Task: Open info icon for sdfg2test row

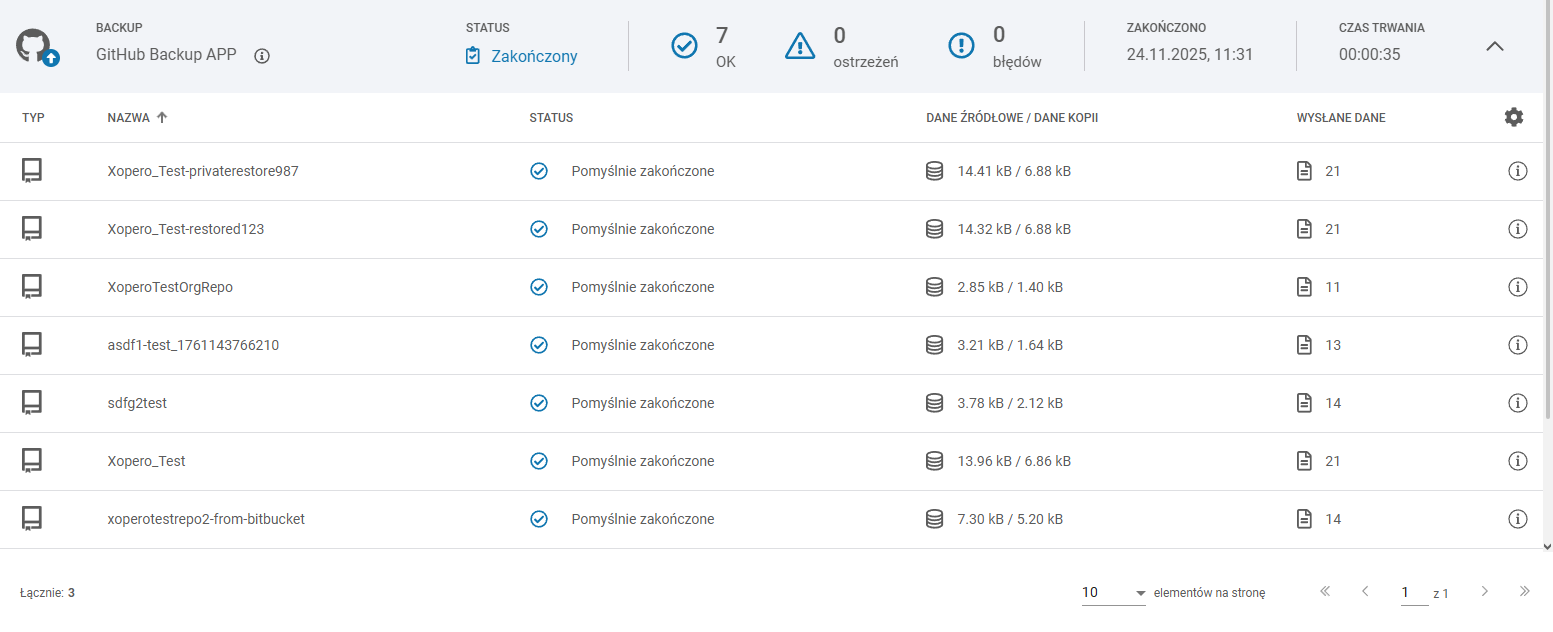Action: (x=1516, y=403)
